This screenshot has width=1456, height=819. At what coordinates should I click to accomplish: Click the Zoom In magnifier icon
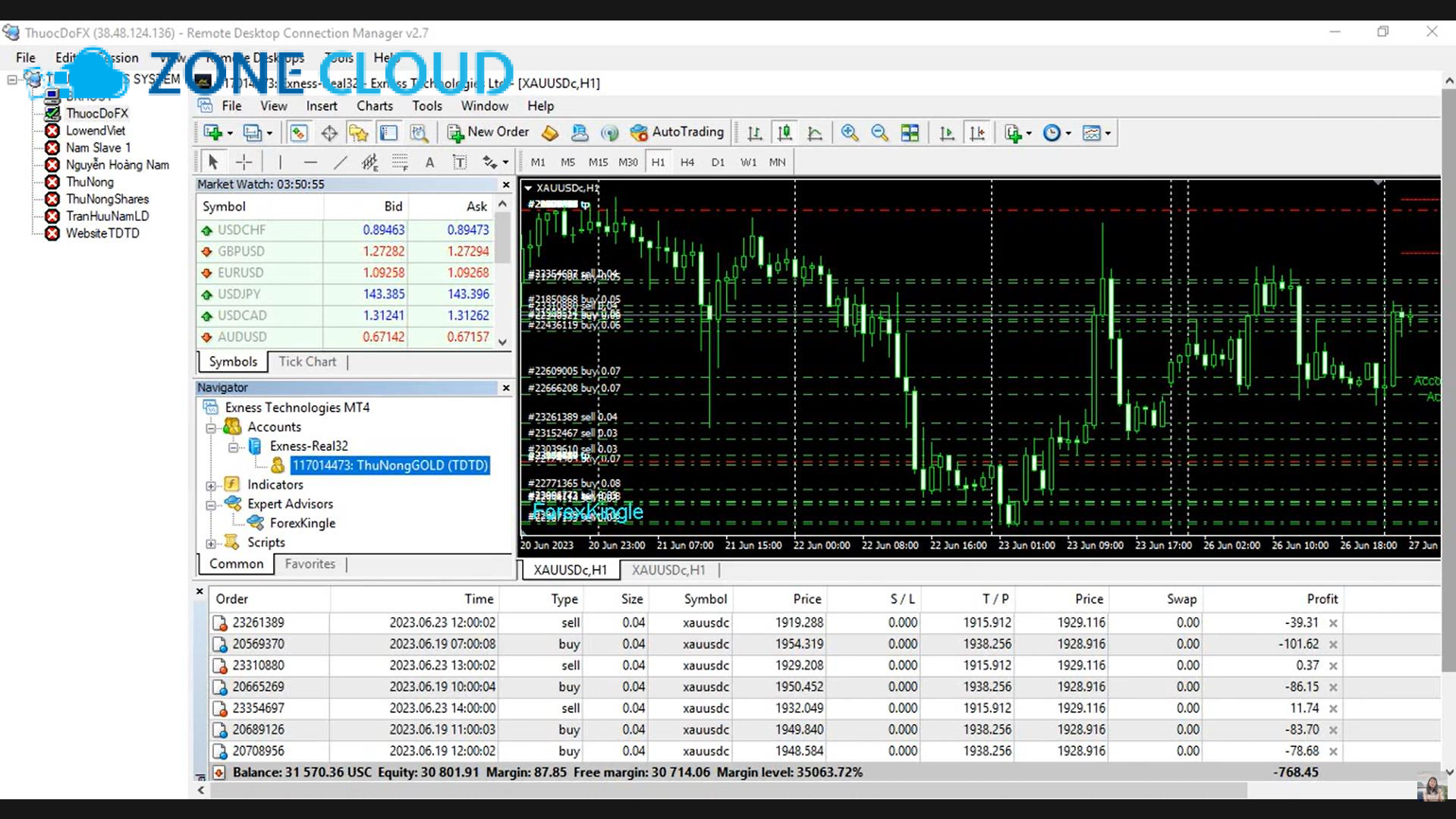(x=849, y=133)
